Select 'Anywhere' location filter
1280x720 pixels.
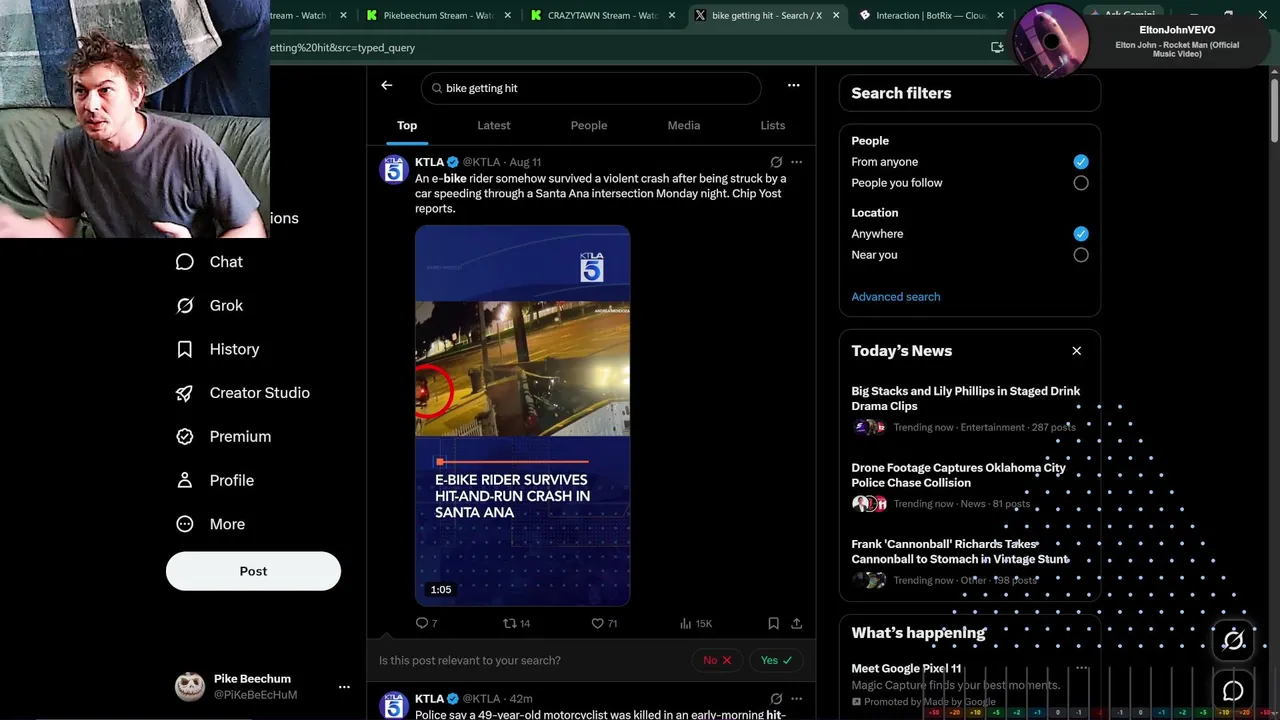[1081, 234]
